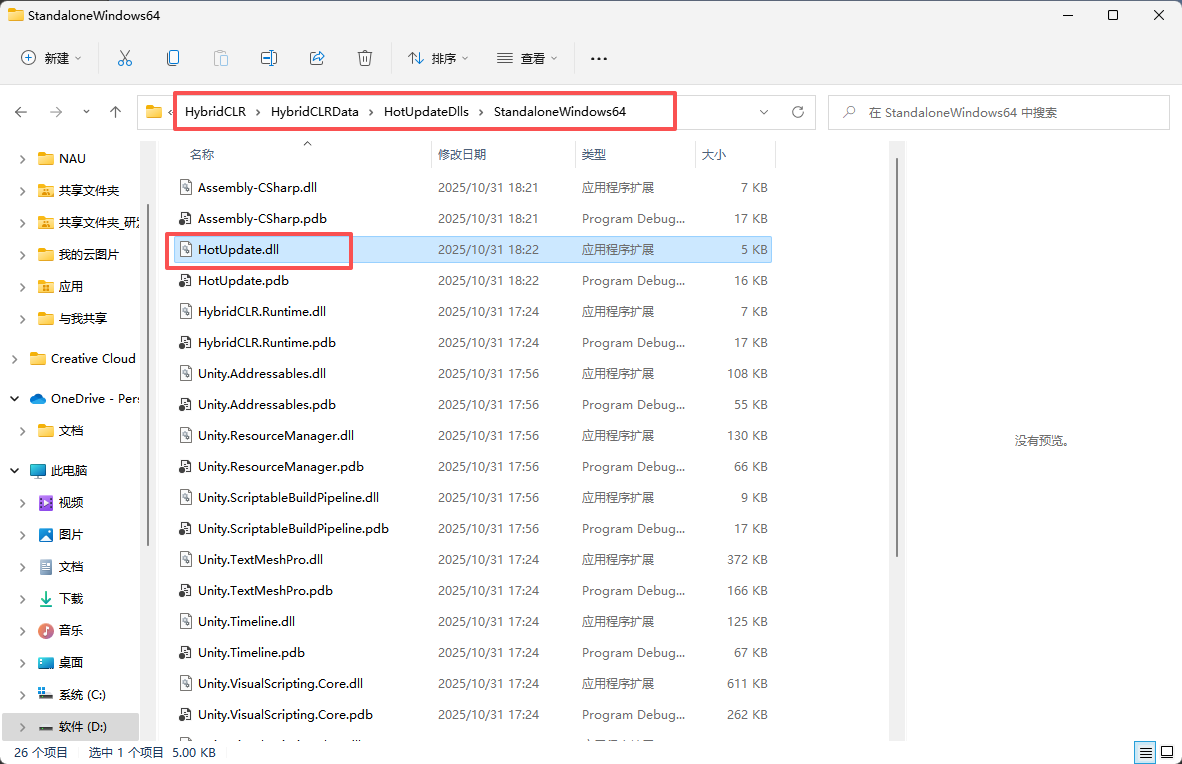Image resolution: width=1182 pixels, height=764 pixels.
Task: Open the 新建 (New) dropdown
Action: 51,58
